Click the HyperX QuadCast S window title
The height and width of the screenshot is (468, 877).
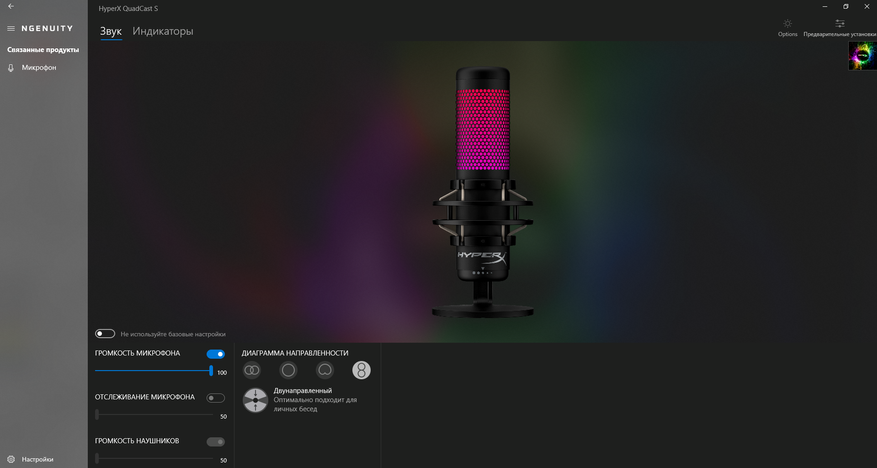pos(128,9)
